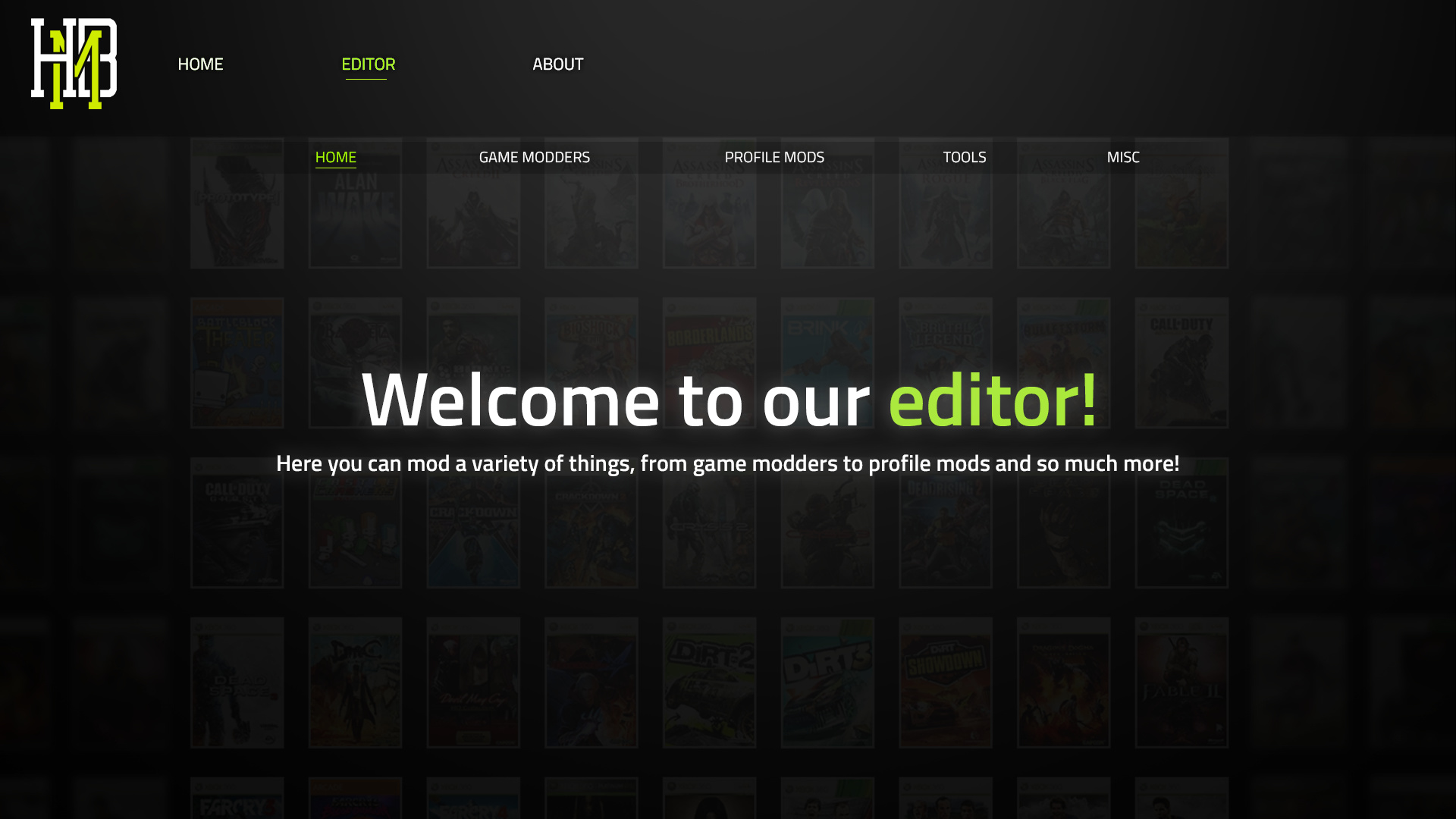Select the Far Cry 3 cover
Screen dimensions: 1456x819
237,800
